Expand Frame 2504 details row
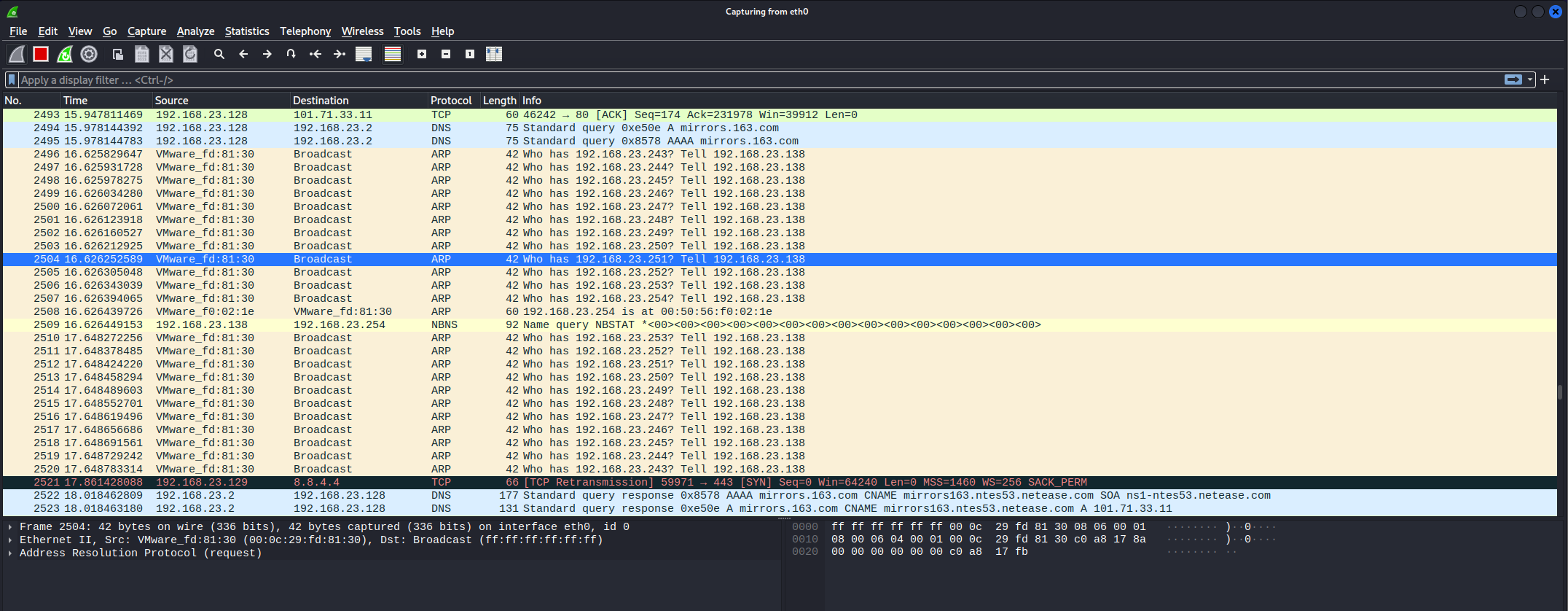The height and width of the screenshot is (611, 1568). click(10, 526)
